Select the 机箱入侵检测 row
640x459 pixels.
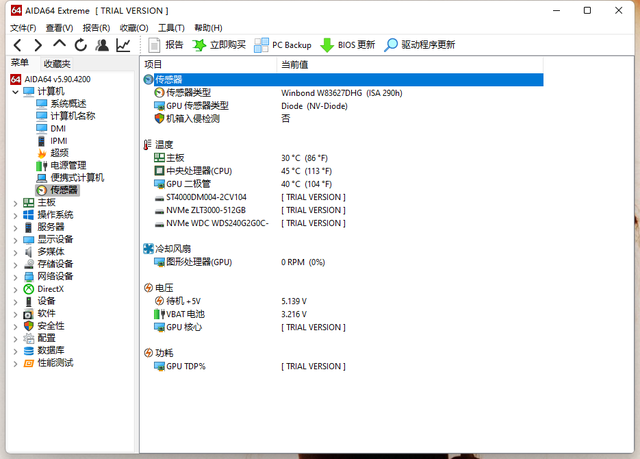coord(343,119)
